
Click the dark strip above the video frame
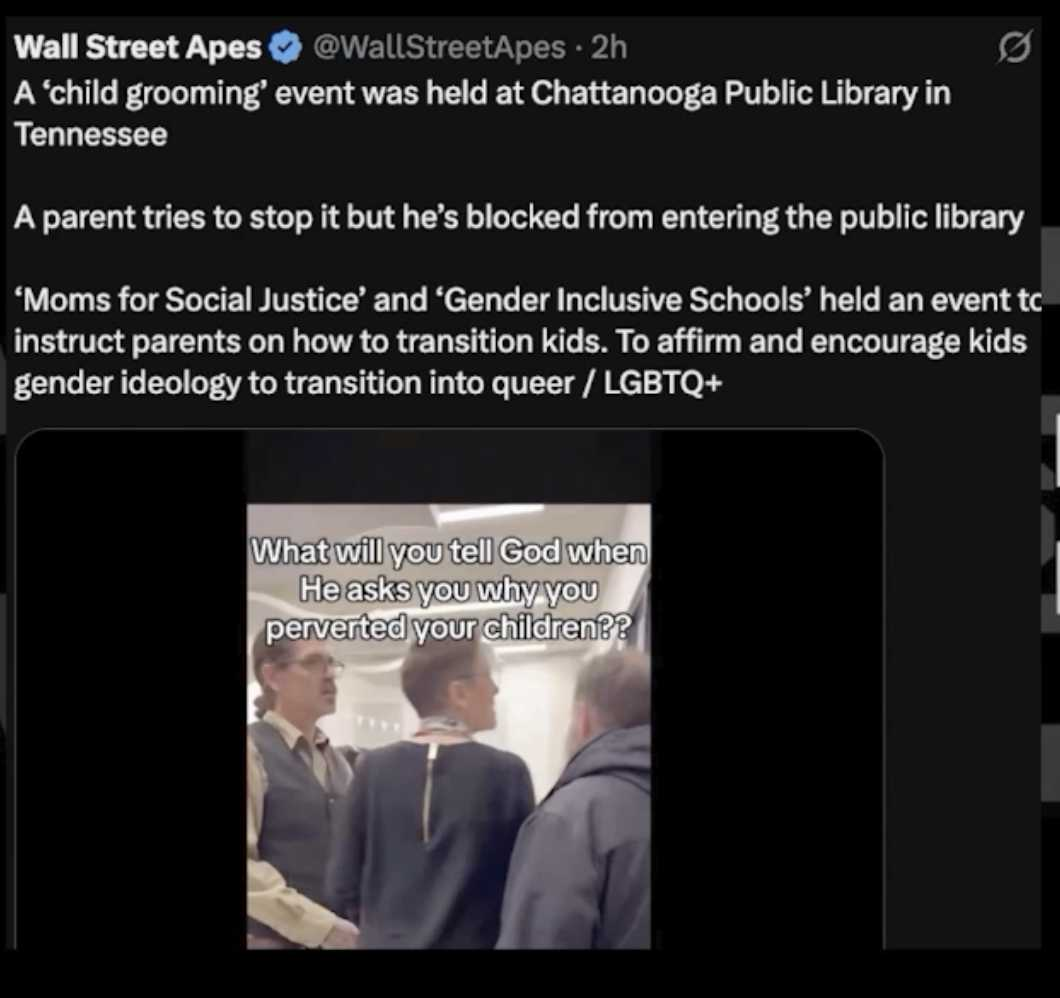pos(449,467)
